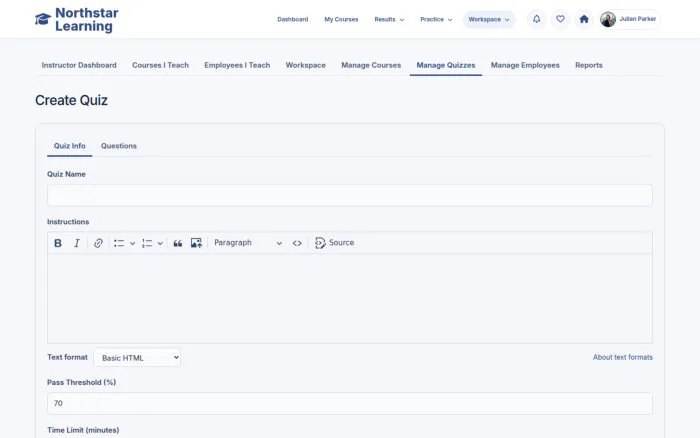Click Julian Parker's profile avatar
This screenshot has width=700, height=438.
tap(608, 19)
